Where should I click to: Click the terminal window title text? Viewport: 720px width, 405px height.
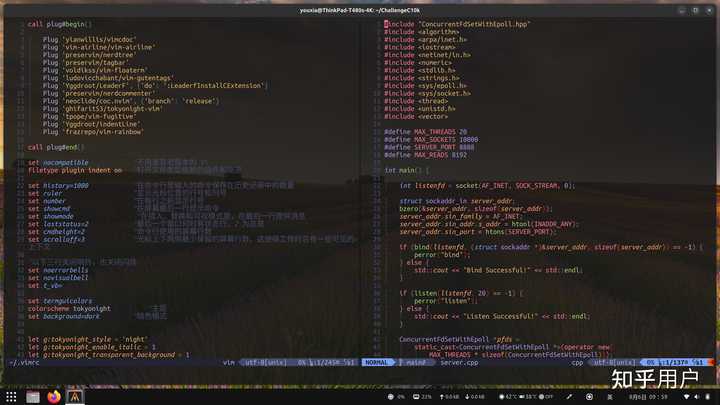(360, 10)
